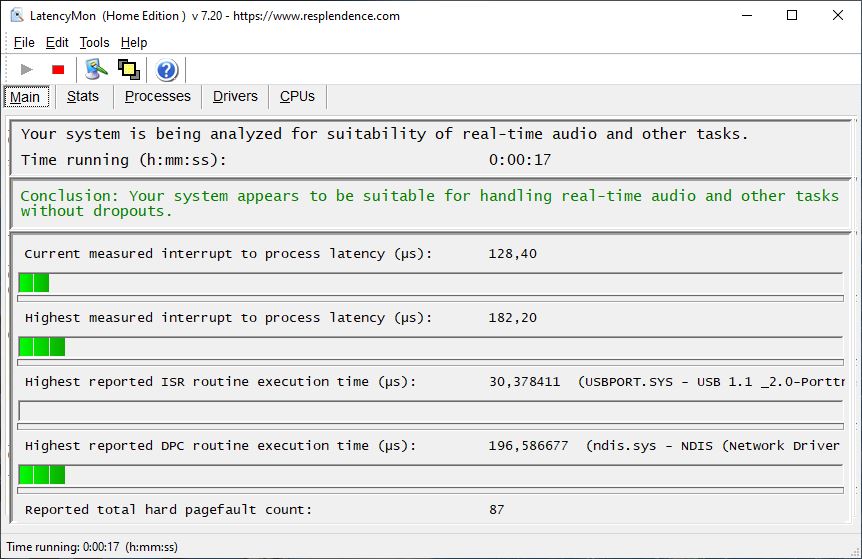Click the grey Start monitoring play button

(27, 69)
